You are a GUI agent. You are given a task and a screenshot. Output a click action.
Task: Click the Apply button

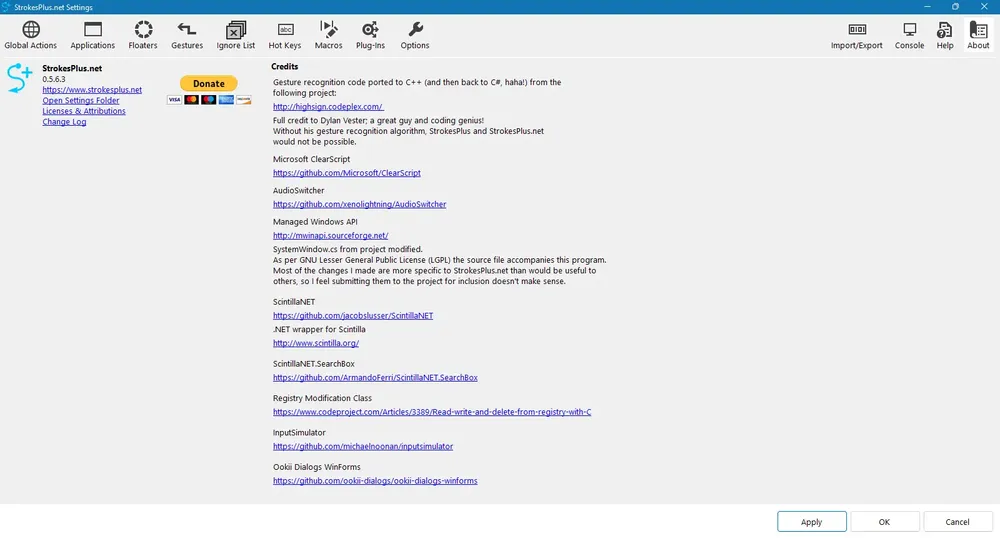click(x=811, y=521)
